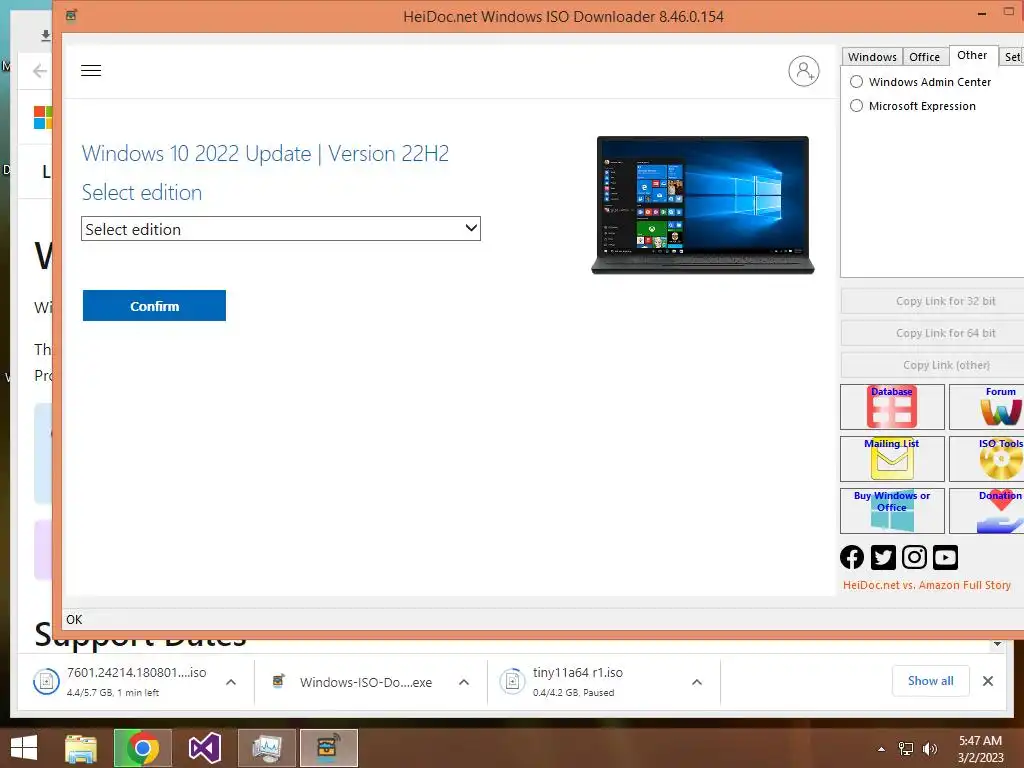This screenshot has width=1024, height=768.
Task: Open Visual Studio from the taskbar
Action: click(205, 748)
